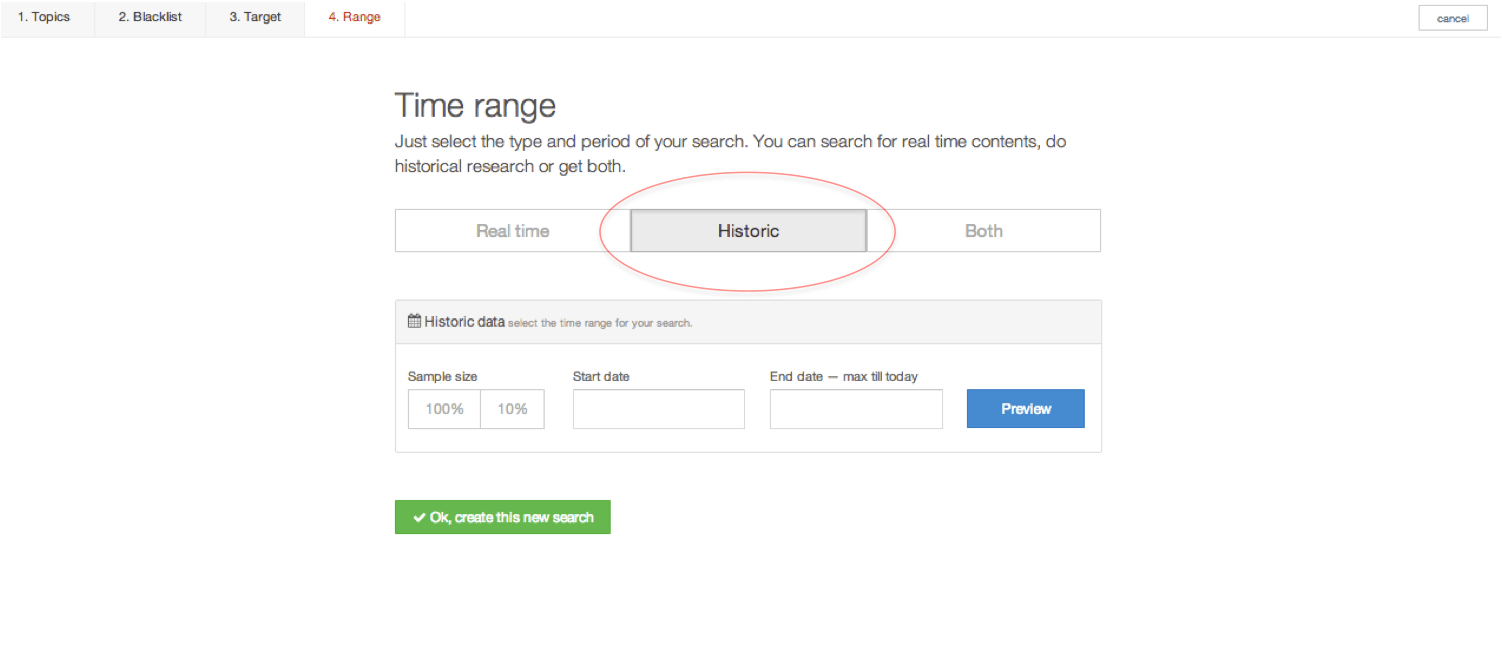
Task: Click Ok, create this new search
Action: 503,518
